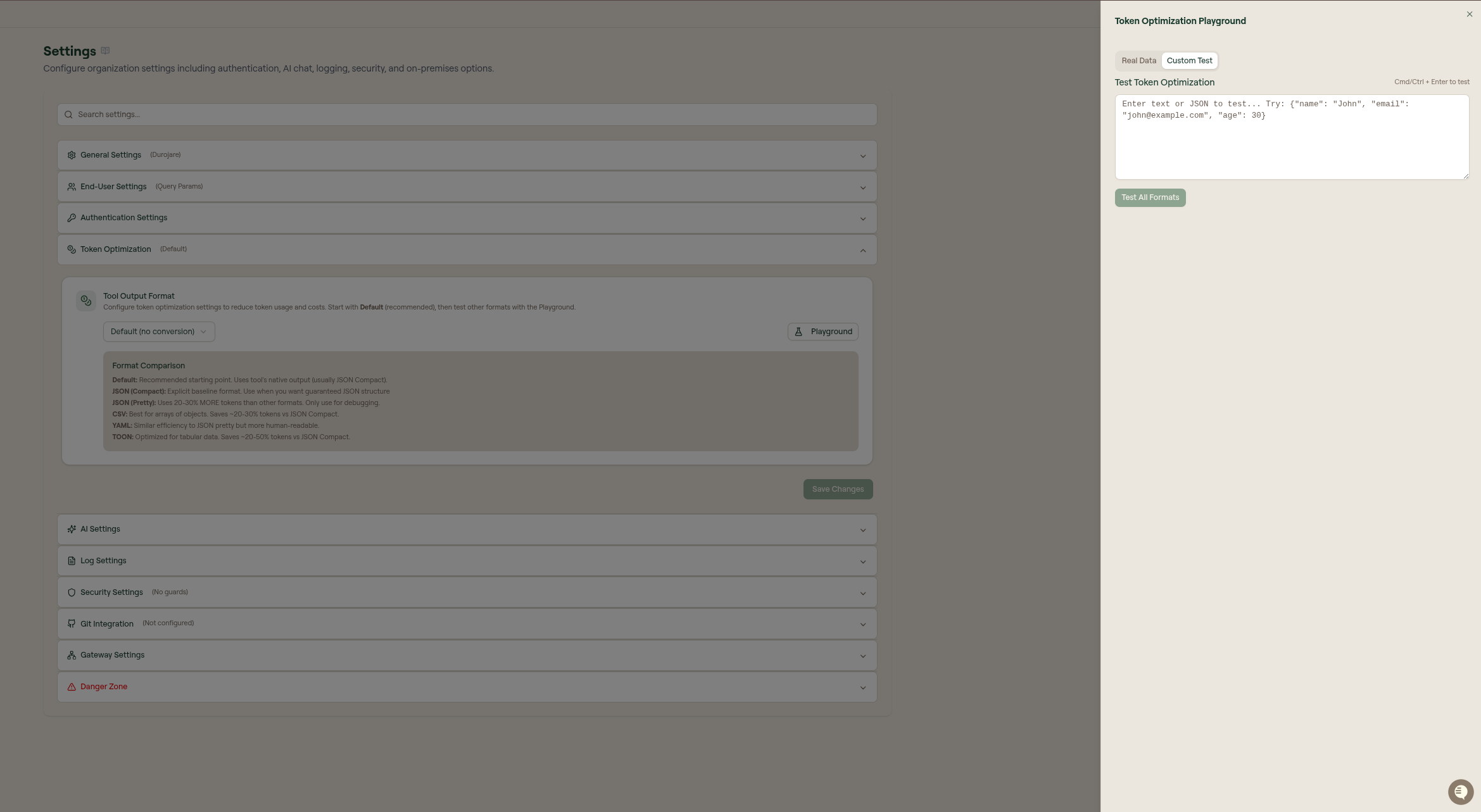
Task: Click the Token Optimization coins icon
Action: pyautogui.click(x=72, y=249)
